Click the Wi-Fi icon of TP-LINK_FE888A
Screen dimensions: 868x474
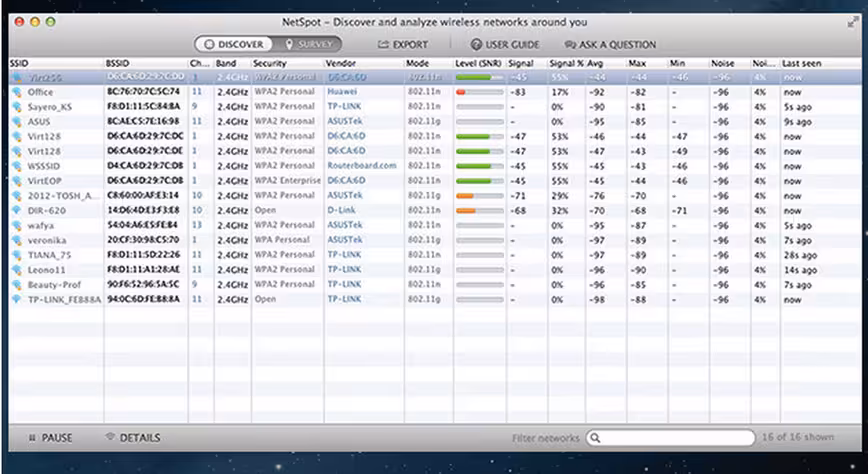(17, 299)
